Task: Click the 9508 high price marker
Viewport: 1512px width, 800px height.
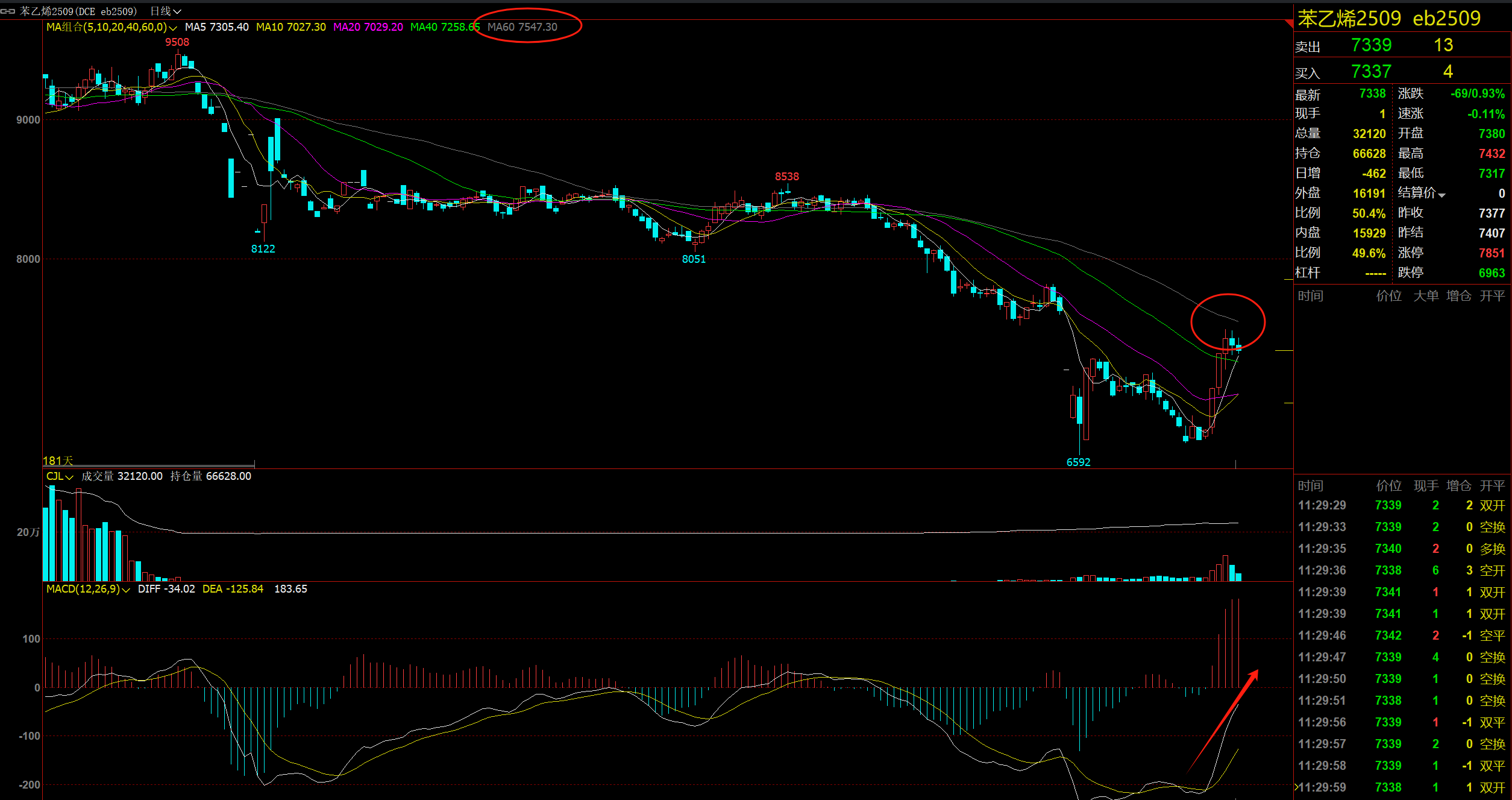Action: pos(177,42)
